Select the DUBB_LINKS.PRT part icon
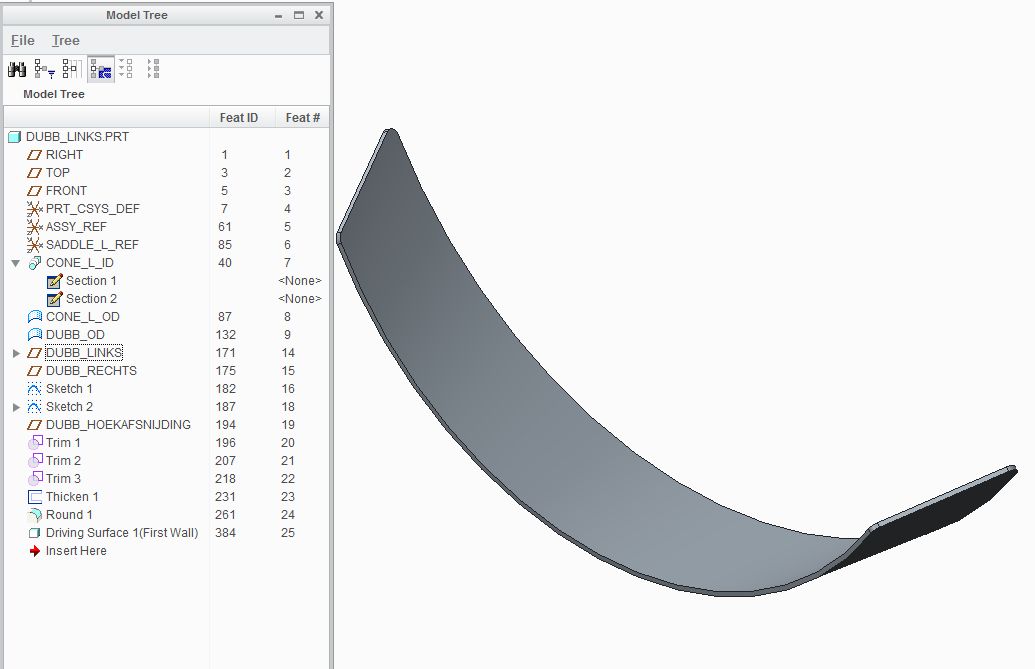 [x=15, y=137]
